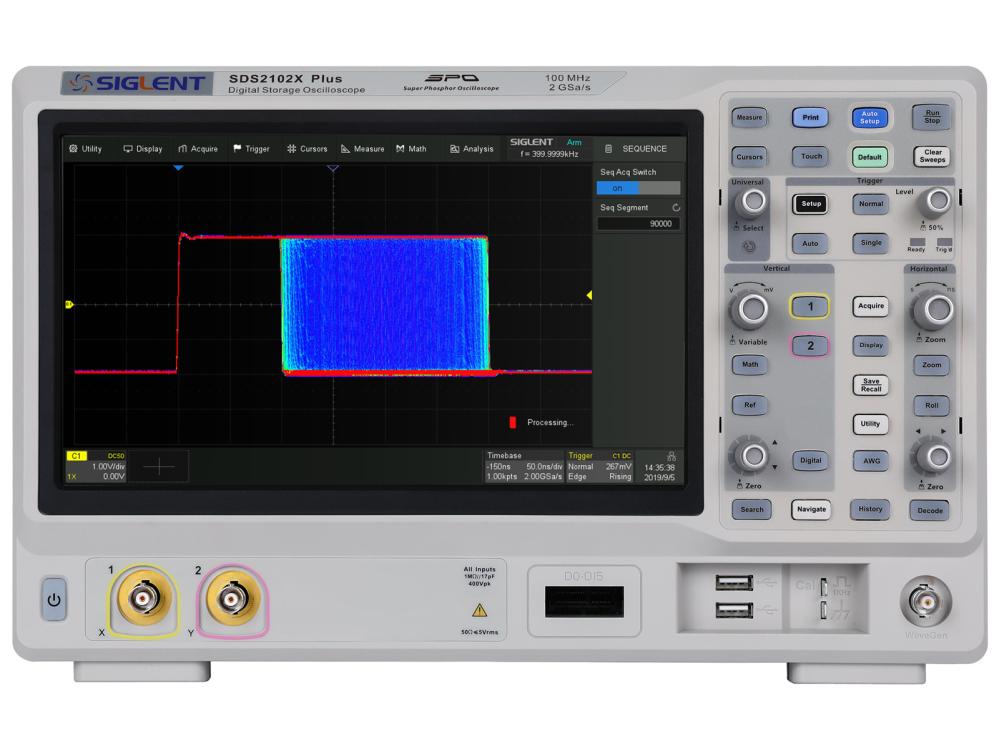Viewport: 999px width, 749px height.
Task: Click the refresh icon beside Seq Segment
Action: (677, 207)
